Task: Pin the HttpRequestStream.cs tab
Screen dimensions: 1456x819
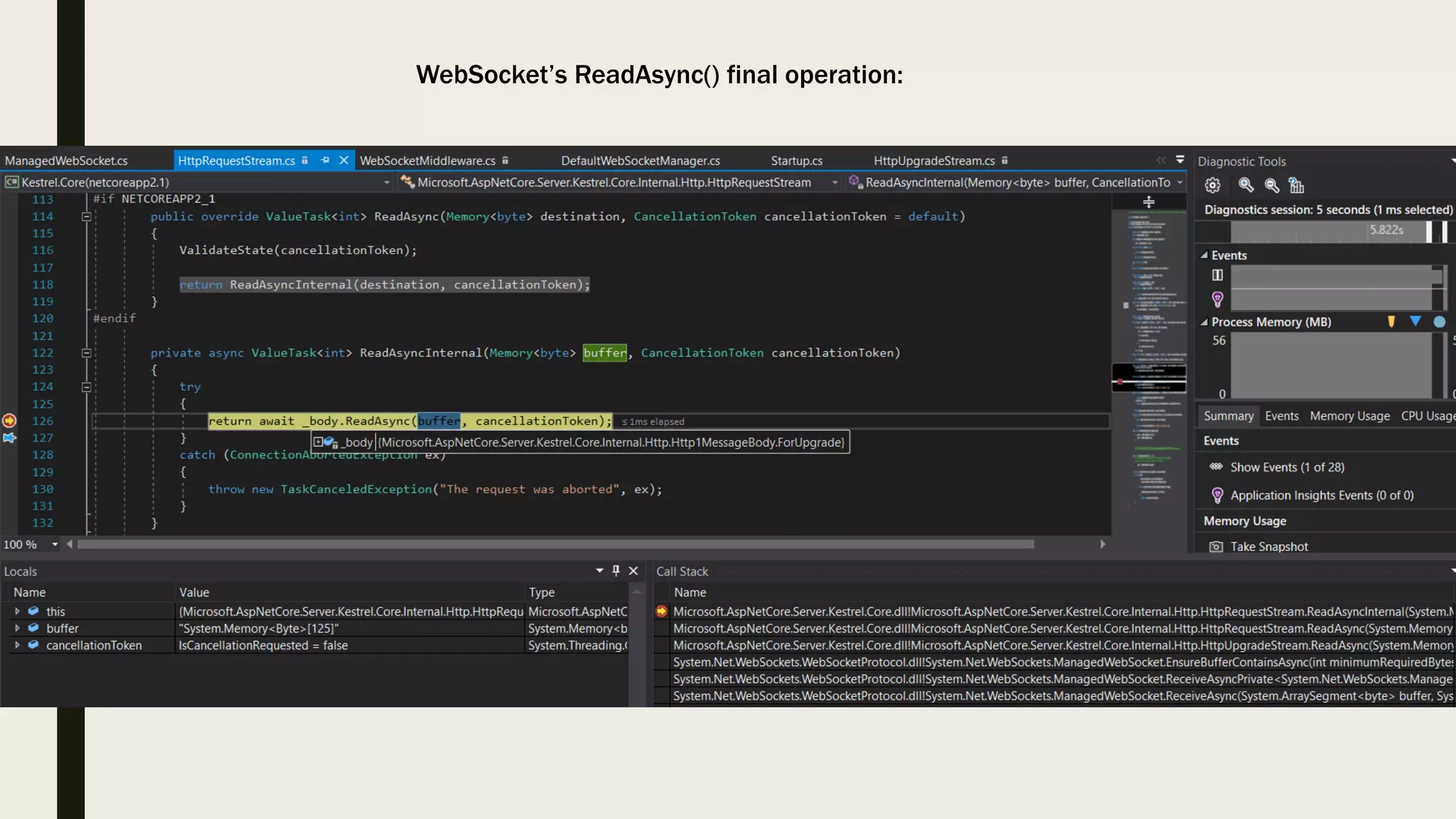Action: coord(325,160)
